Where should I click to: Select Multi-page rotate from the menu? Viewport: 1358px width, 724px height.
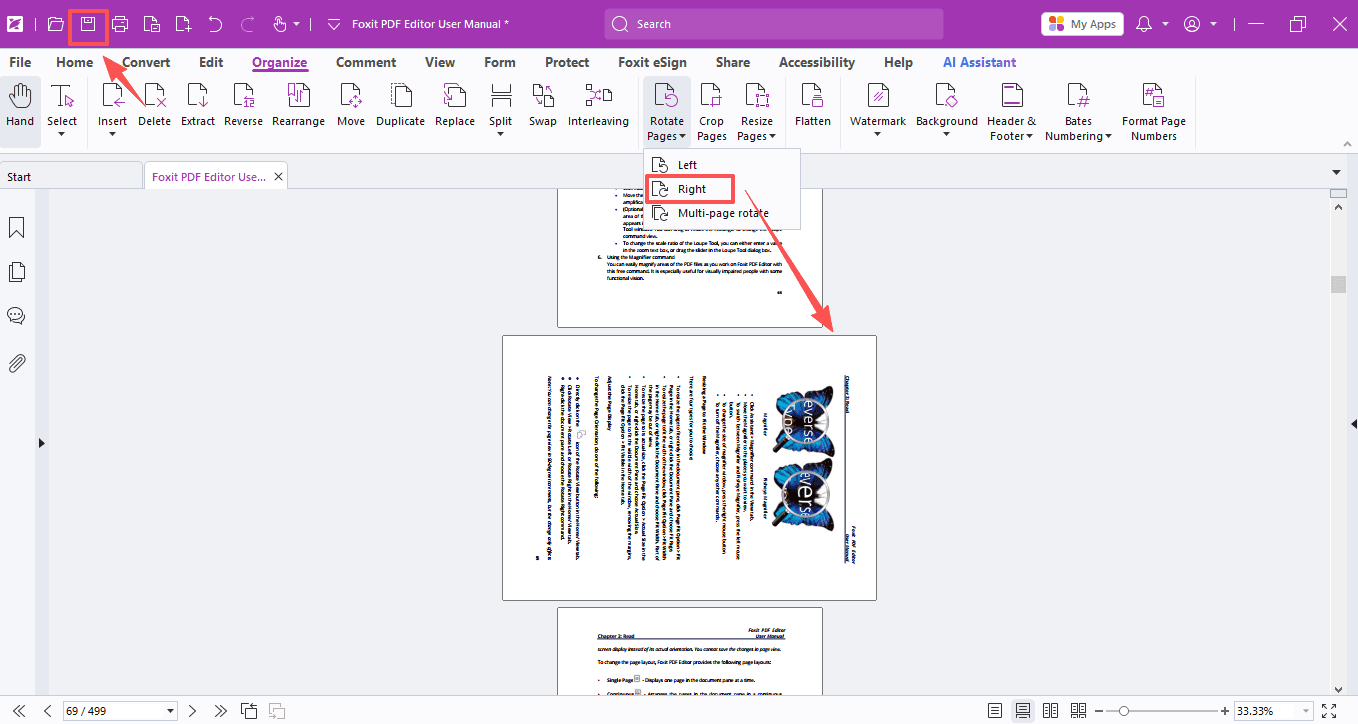tap(723, 213)
